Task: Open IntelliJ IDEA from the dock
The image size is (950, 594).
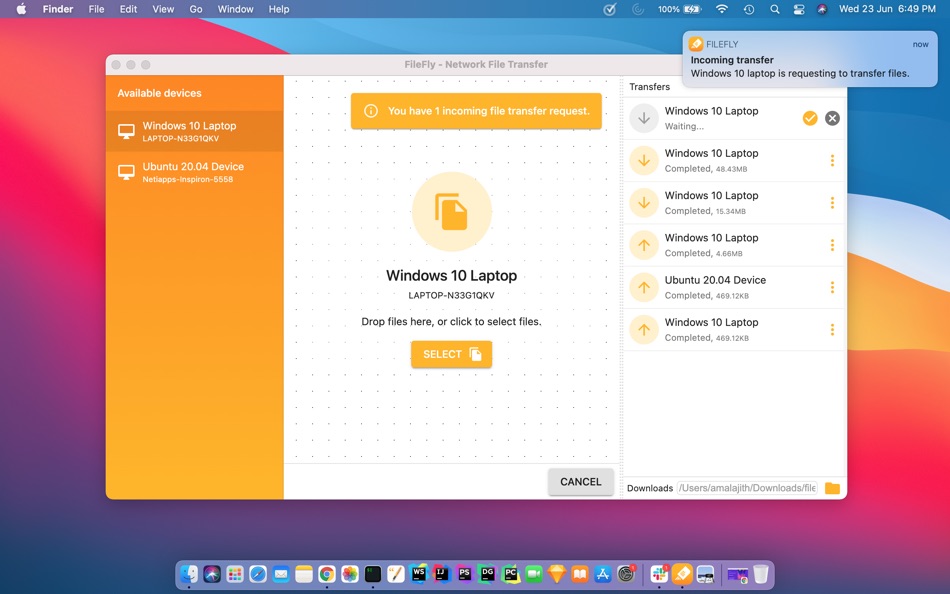Action: coord(442,573)
